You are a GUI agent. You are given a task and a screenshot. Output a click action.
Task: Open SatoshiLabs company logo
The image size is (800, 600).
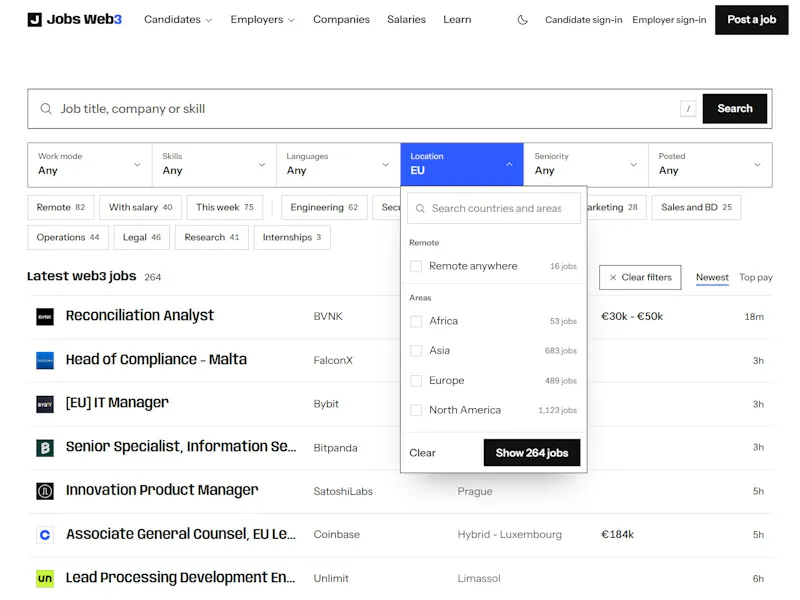[45, 491]
